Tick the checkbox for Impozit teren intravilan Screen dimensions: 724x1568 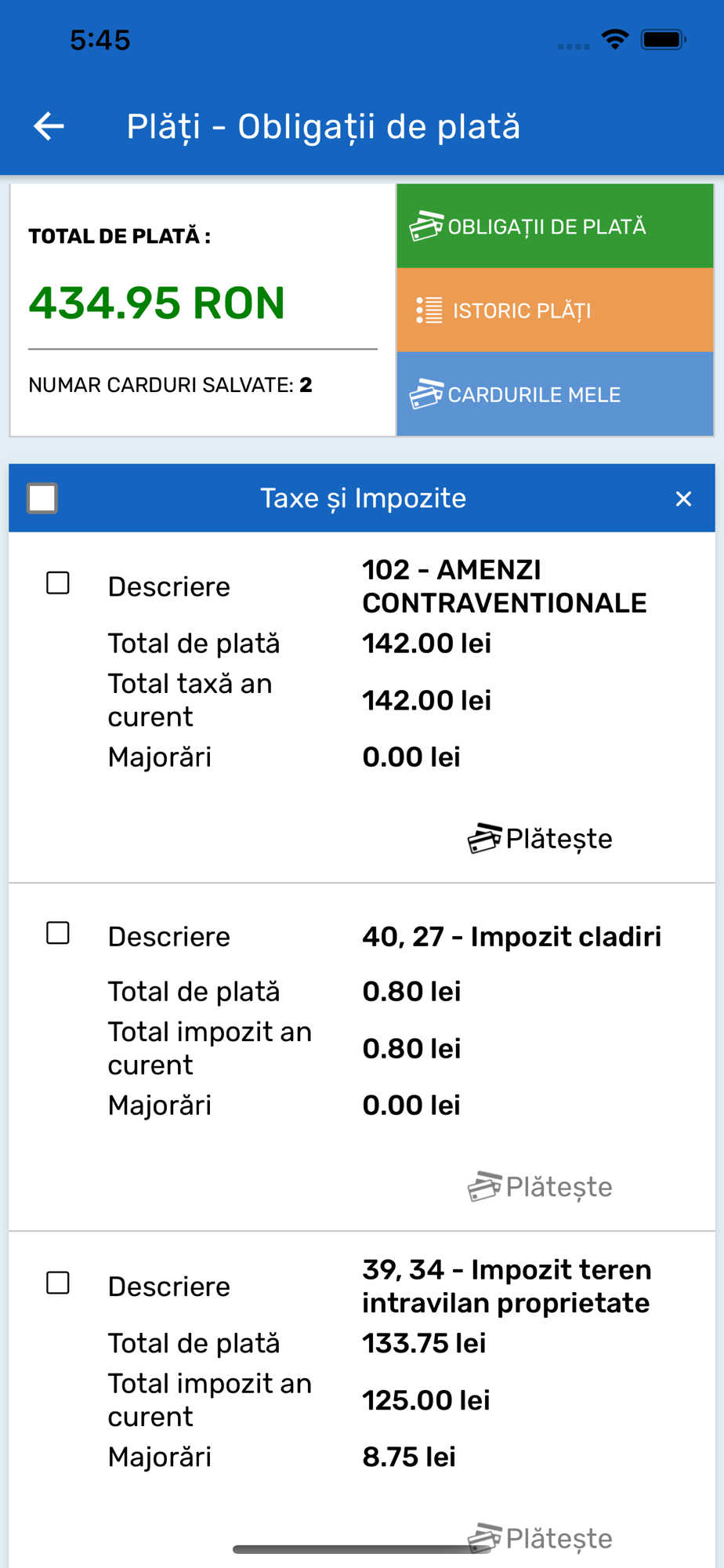[x=58, y=1283]
